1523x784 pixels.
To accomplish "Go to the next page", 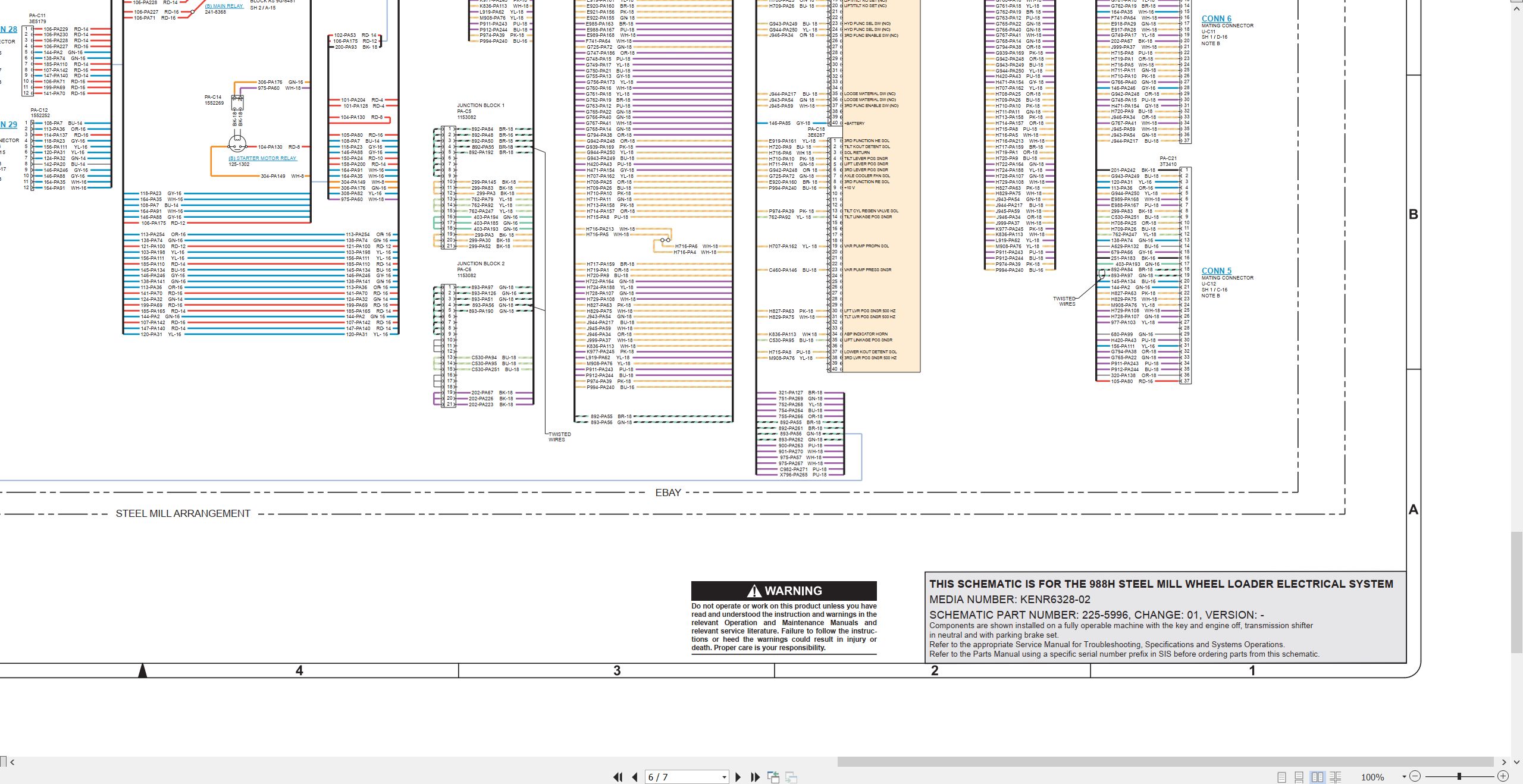I will 738,777.
